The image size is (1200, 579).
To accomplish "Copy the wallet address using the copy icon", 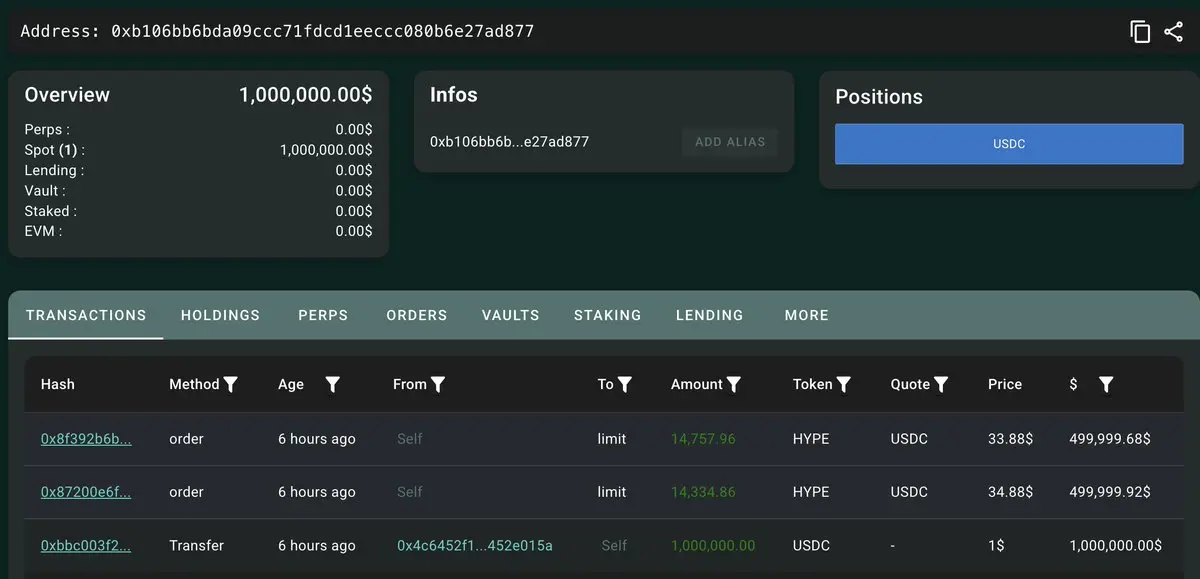I will click(x=1140, y=31).
